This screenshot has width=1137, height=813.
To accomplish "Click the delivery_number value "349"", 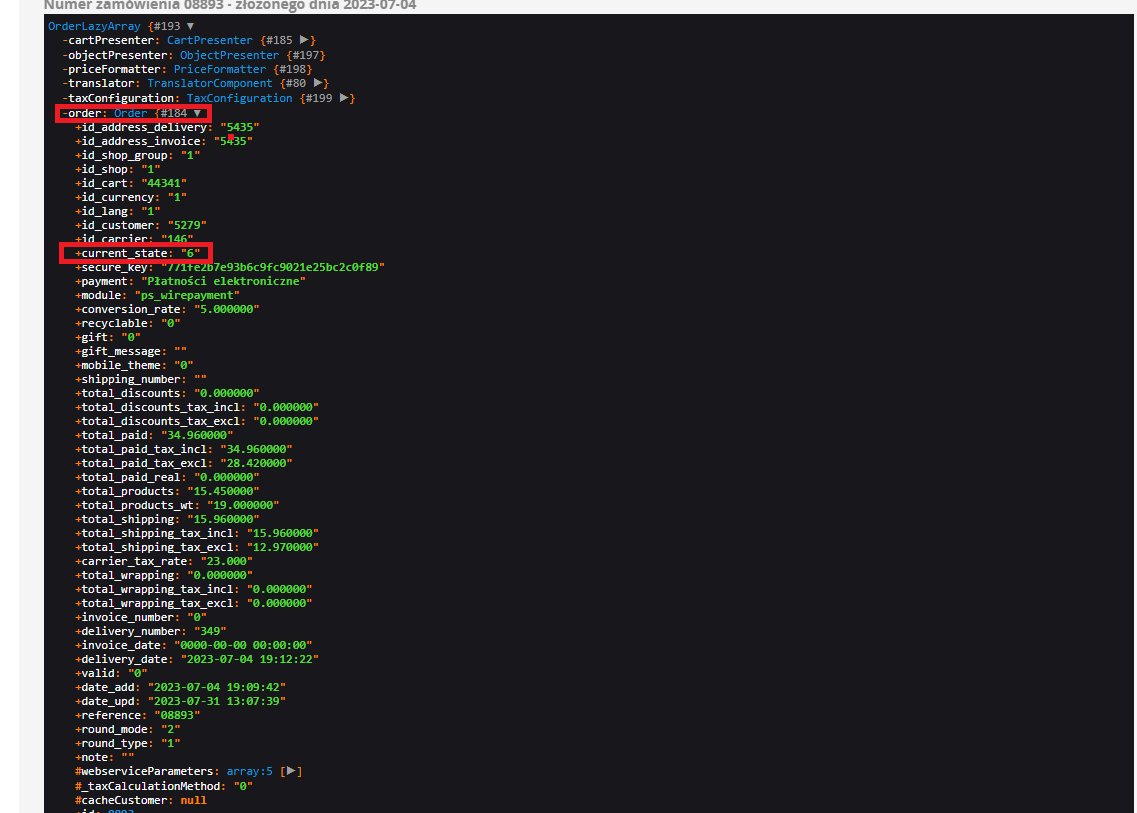I will (x=210, y=631).
